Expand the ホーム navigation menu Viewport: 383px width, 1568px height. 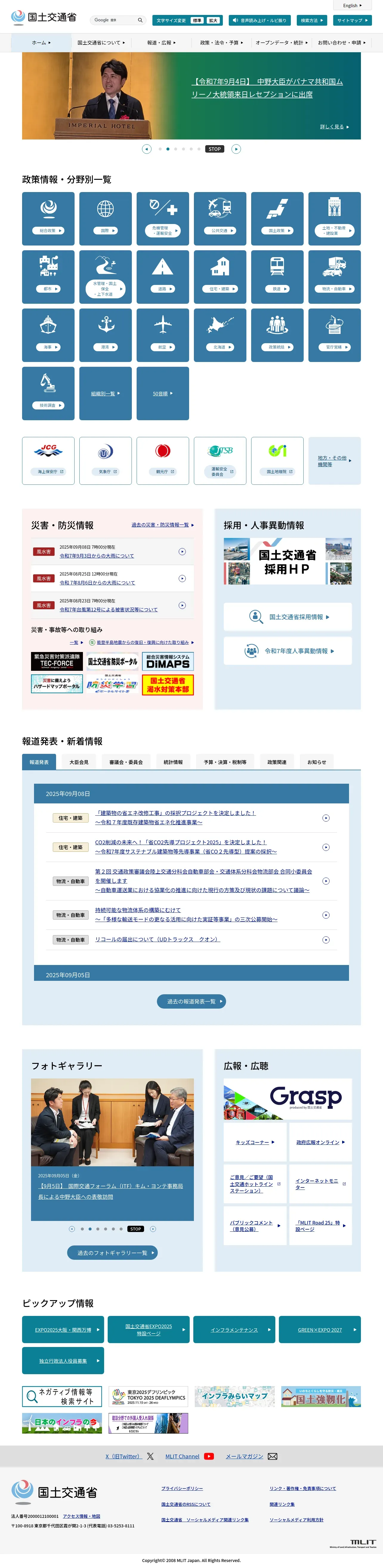coord(41,43)
